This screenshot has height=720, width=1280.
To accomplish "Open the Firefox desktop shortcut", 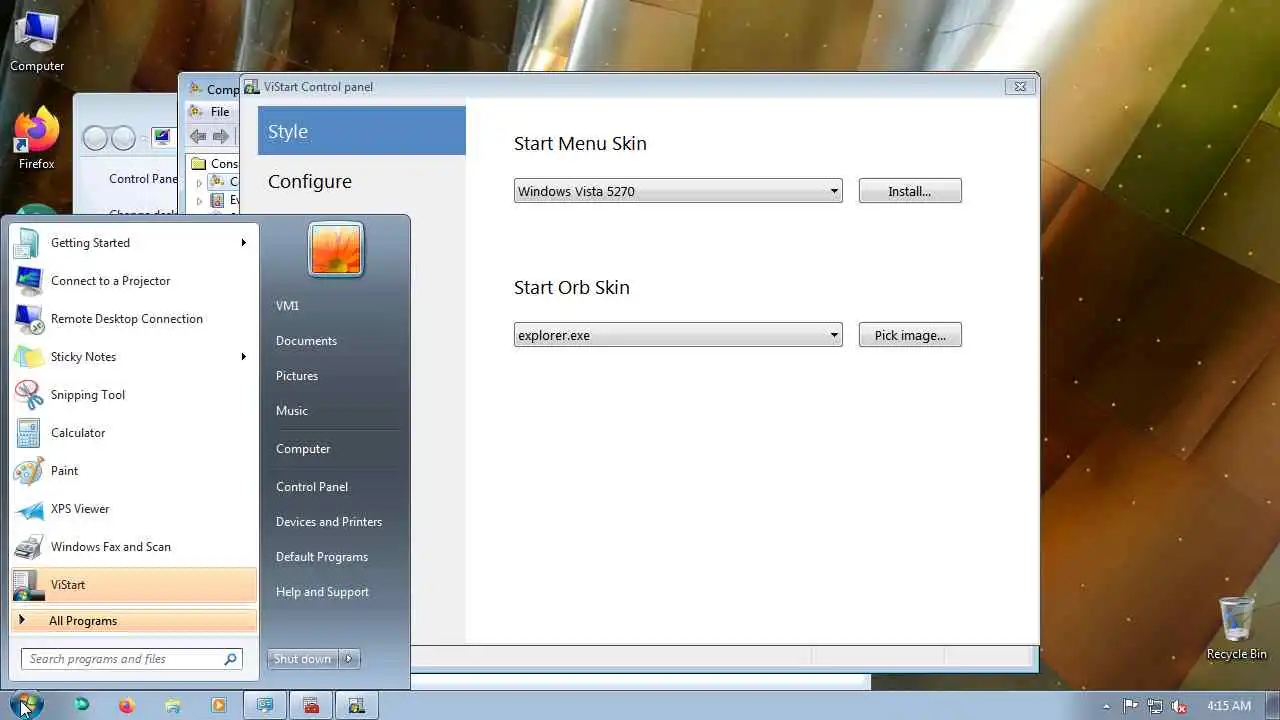I will [x=37, y=140].
